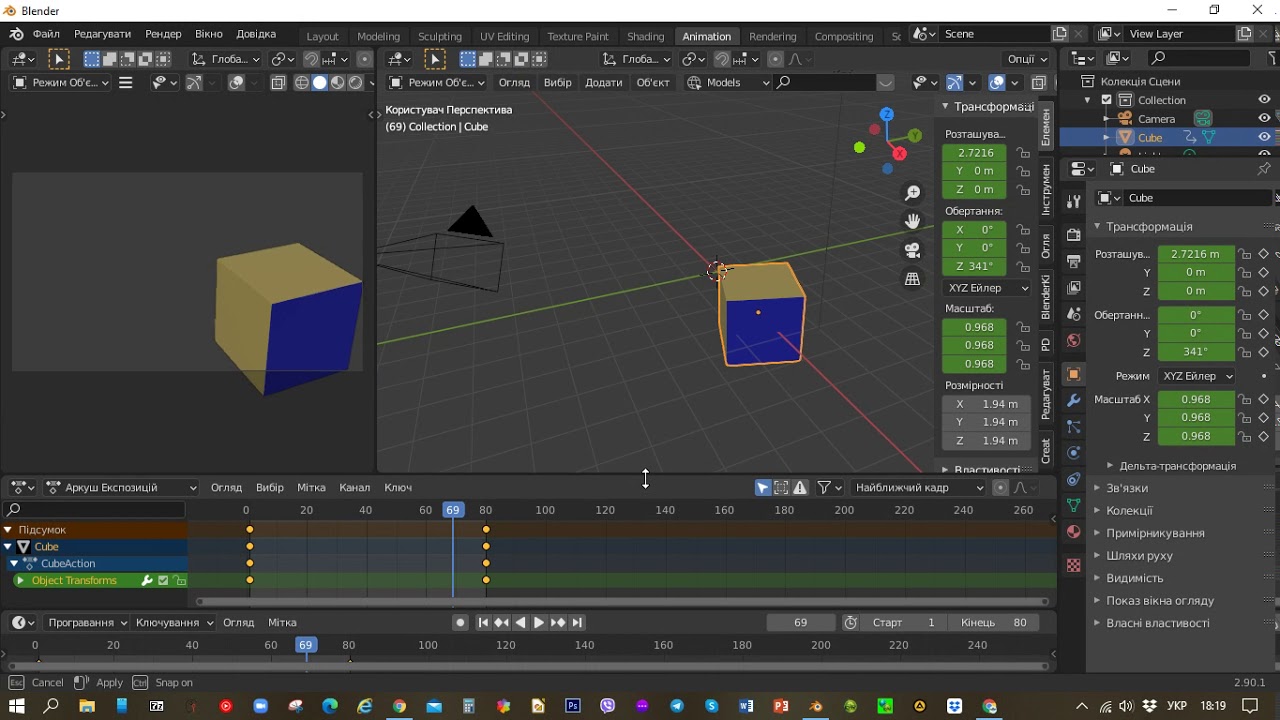This screenshot has width=1280, height=720.
Task: Toggle visibility eye for Cube in outliner
Action: point(1264,137)
